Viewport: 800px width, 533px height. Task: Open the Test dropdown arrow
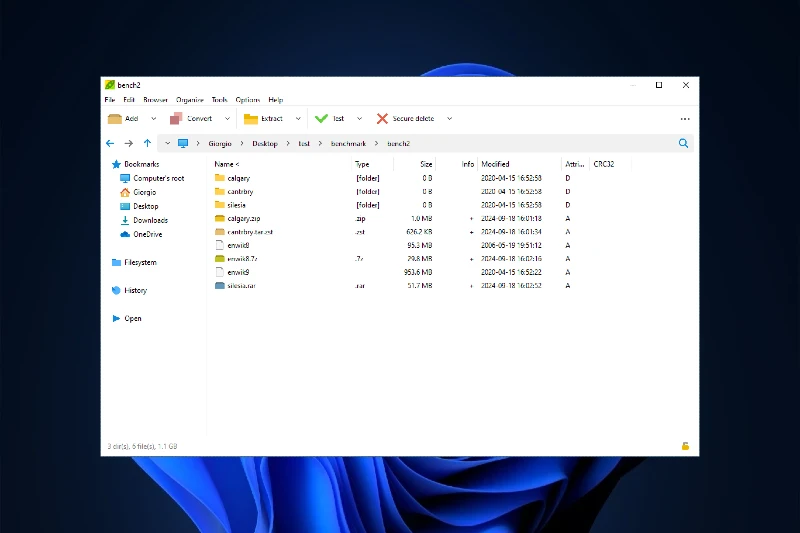(359, 119)
